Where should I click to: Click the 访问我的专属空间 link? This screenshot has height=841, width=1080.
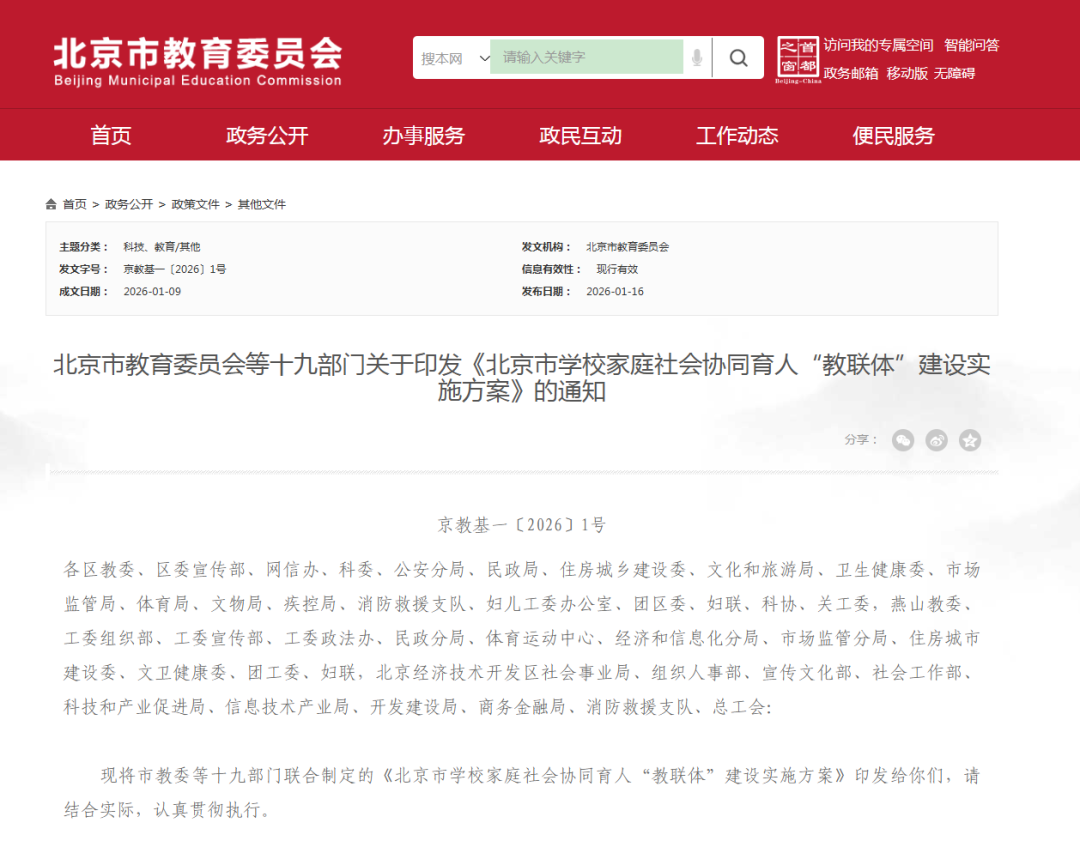(878, 45)
